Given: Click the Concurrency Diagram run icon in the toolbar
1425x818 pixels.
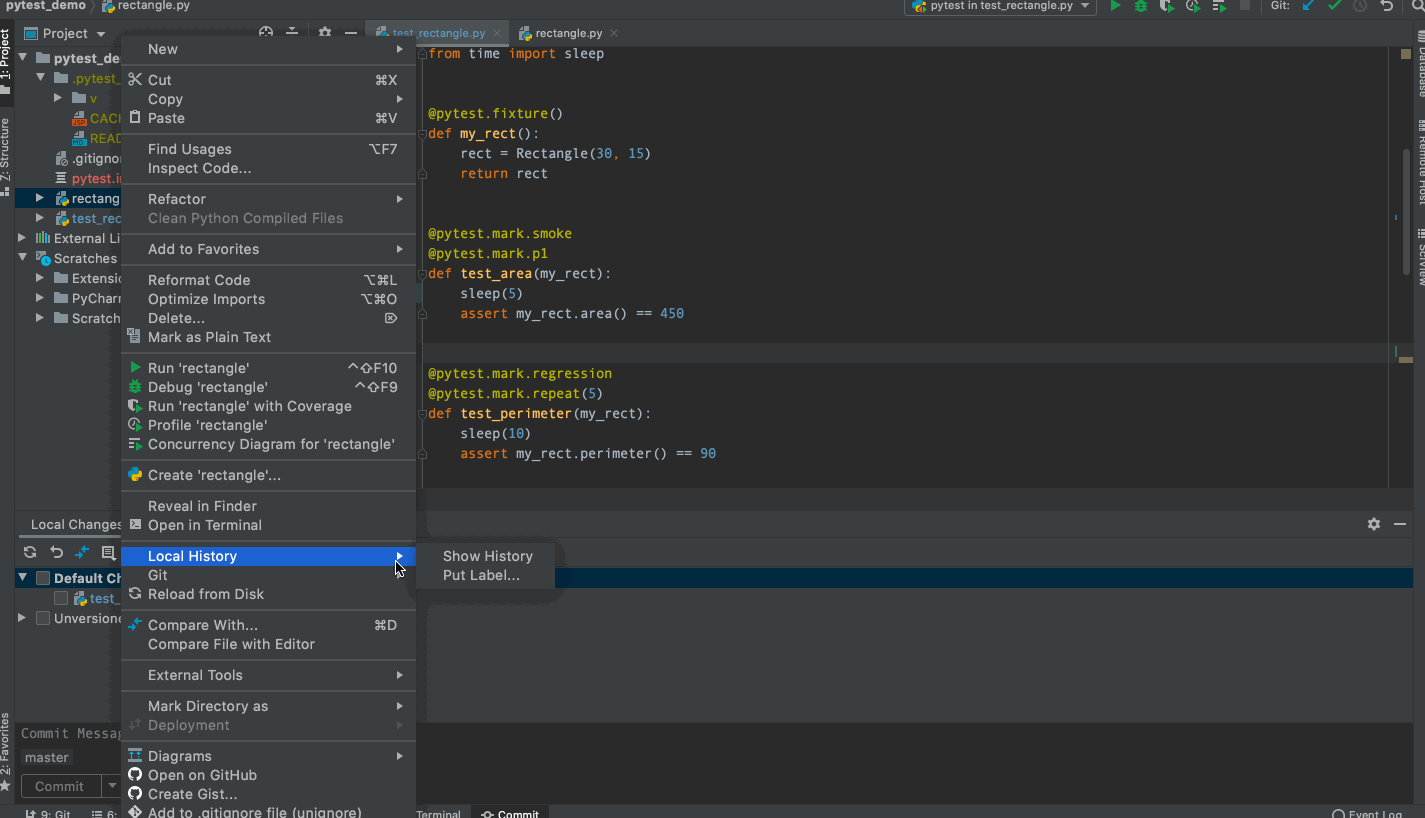Looking at the screenshot, I should tap(1219, 6).
